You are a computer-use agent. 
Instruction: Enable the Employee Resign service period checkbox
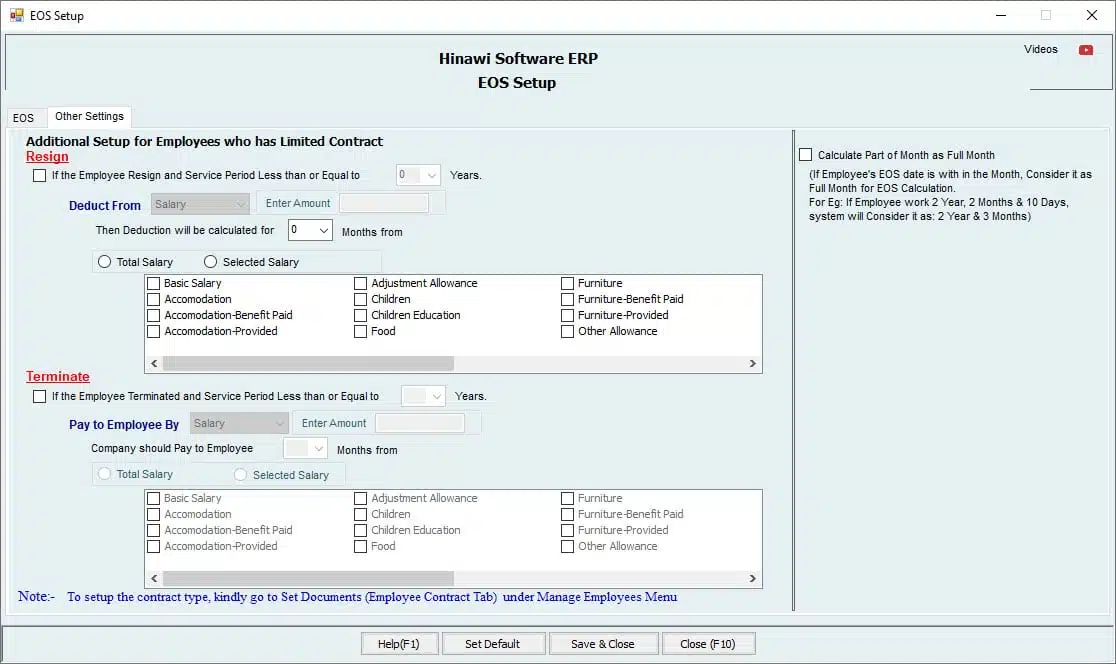[40, 175]
